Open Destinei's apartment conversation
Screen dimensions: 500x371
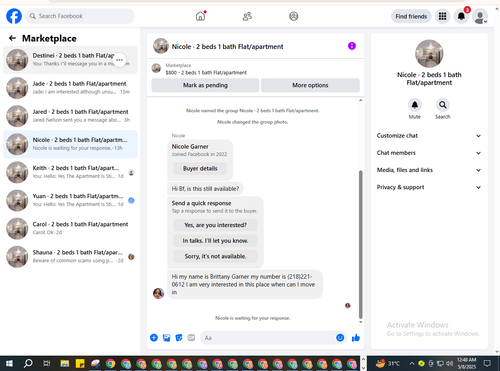tap(70, 60)
